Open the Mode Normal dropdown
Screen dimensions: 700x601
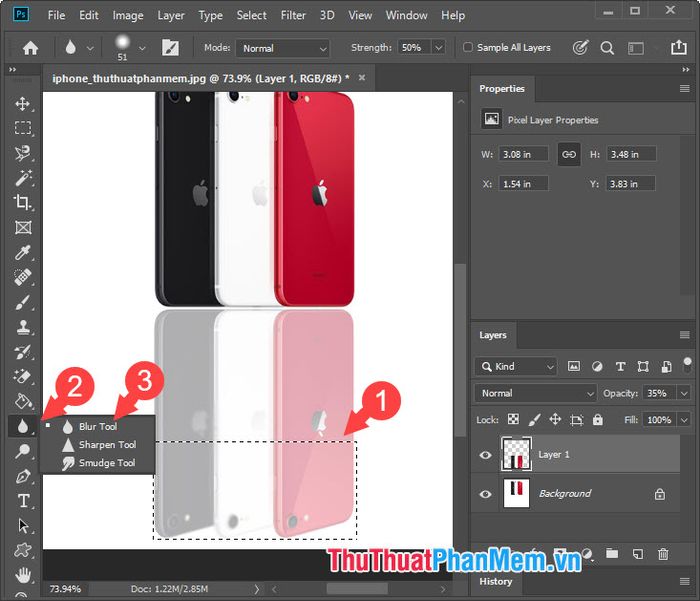pyautogui.click(x=283, y=48)
